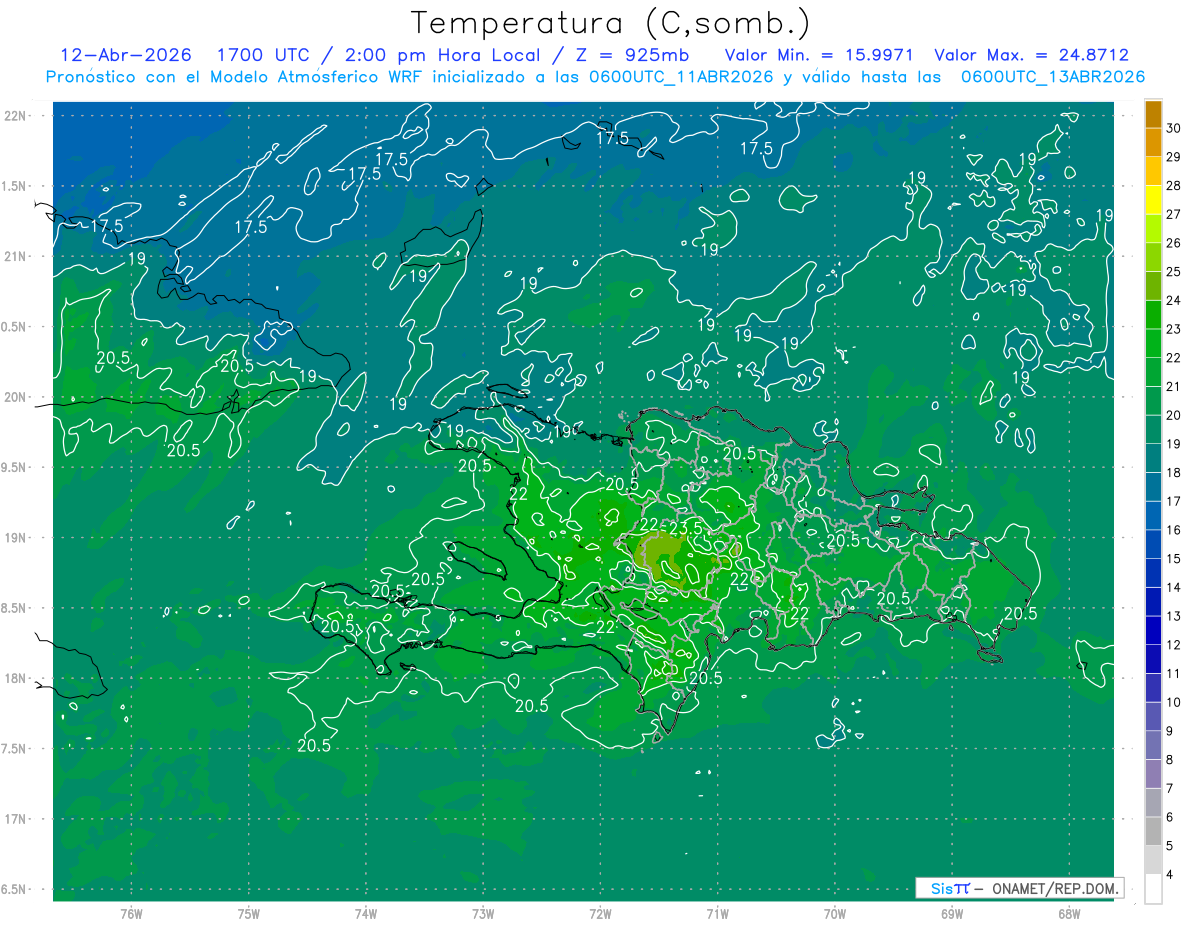Click the 17N latitude axis label
Image resolution: width=1200 pixels, height=927 pixels.
15,819
